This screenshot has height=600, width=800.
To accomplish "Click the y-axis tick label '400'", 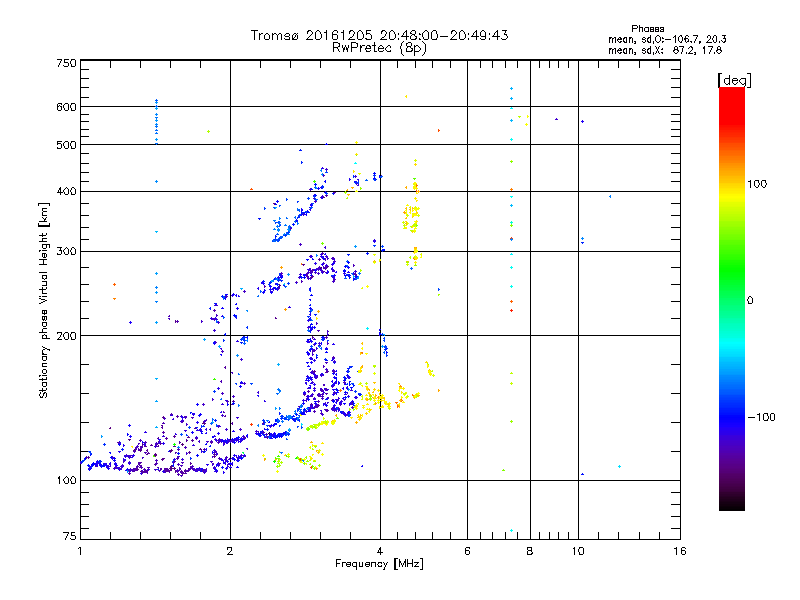I will (66, 191).
